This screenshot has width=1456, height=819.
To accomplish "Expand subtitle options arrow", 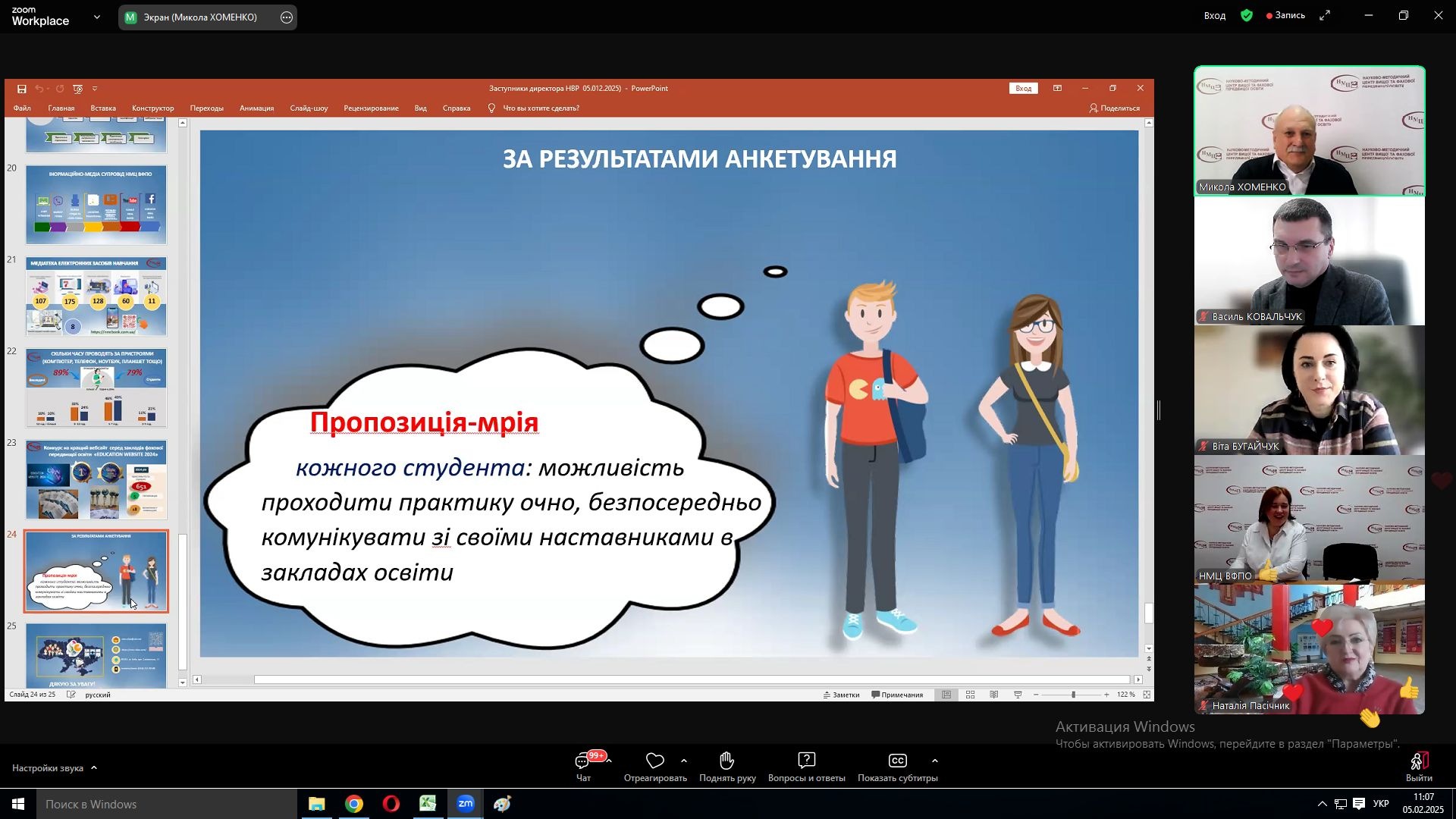I will [x=935, y=761].
